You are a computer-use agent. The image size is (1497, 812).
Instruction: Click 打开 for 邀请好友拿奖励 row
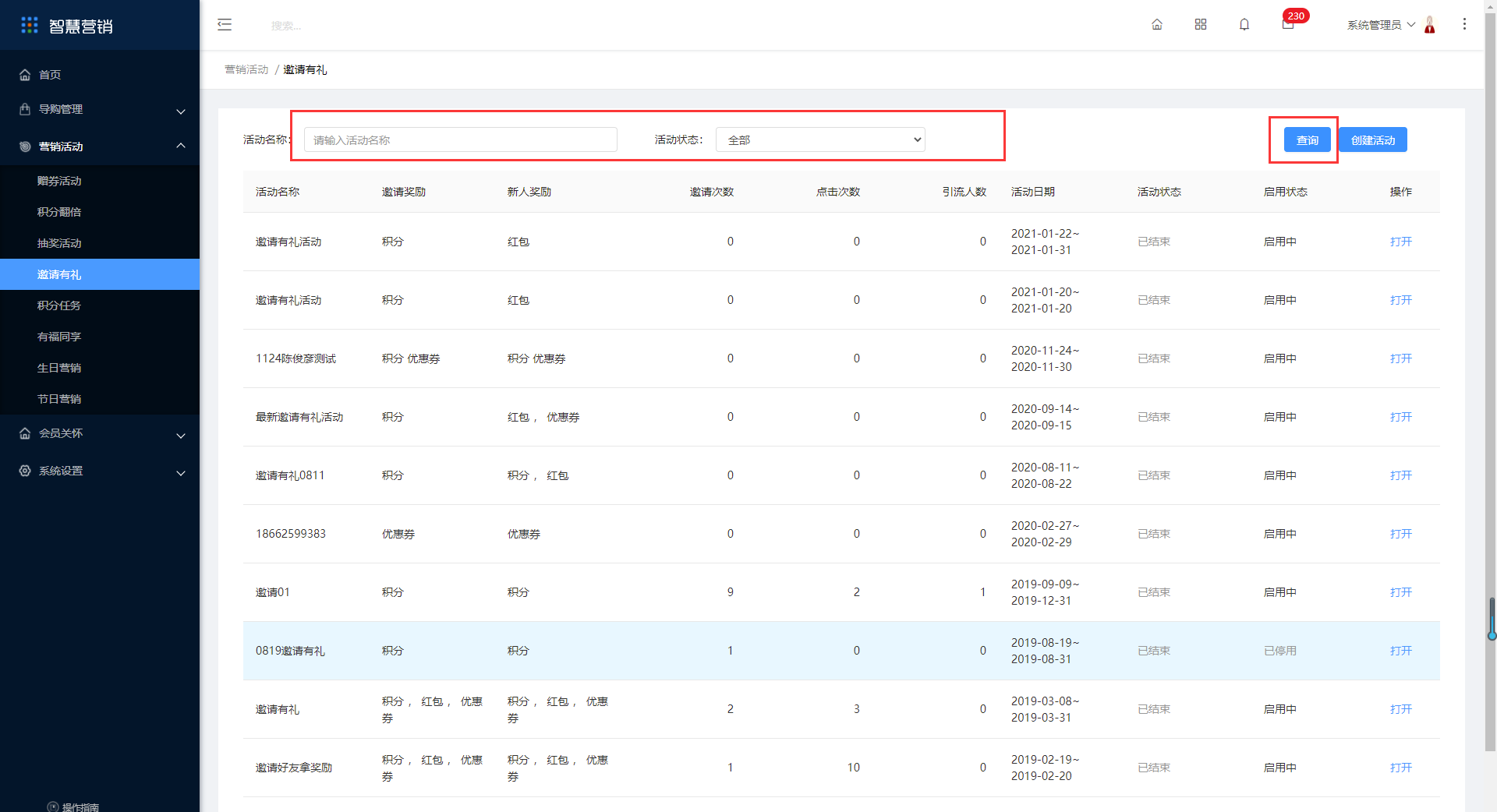coord(1400,768)
